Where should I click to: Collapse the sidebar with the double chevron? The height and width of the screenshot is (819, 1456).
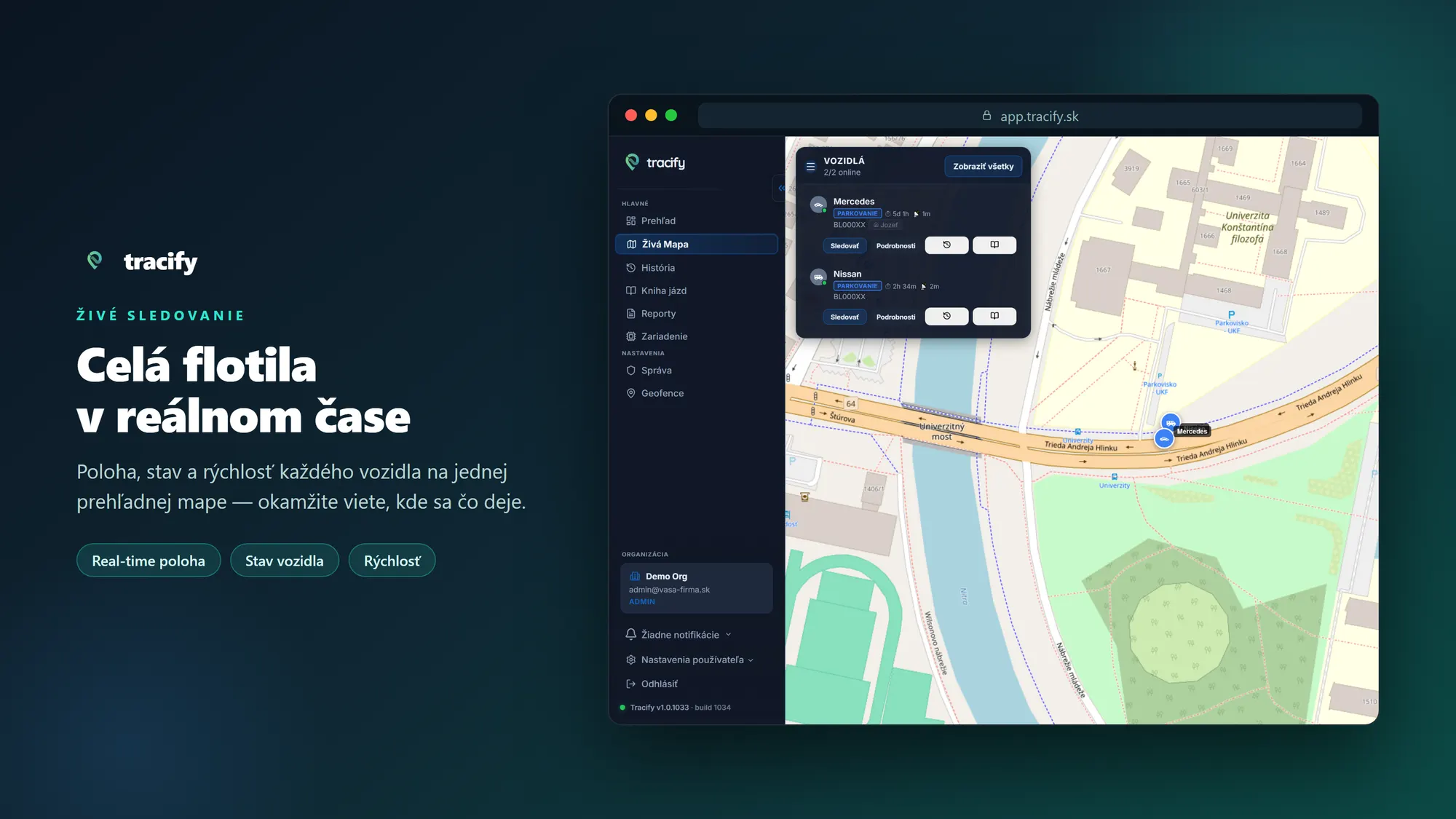tap(780, 188)
